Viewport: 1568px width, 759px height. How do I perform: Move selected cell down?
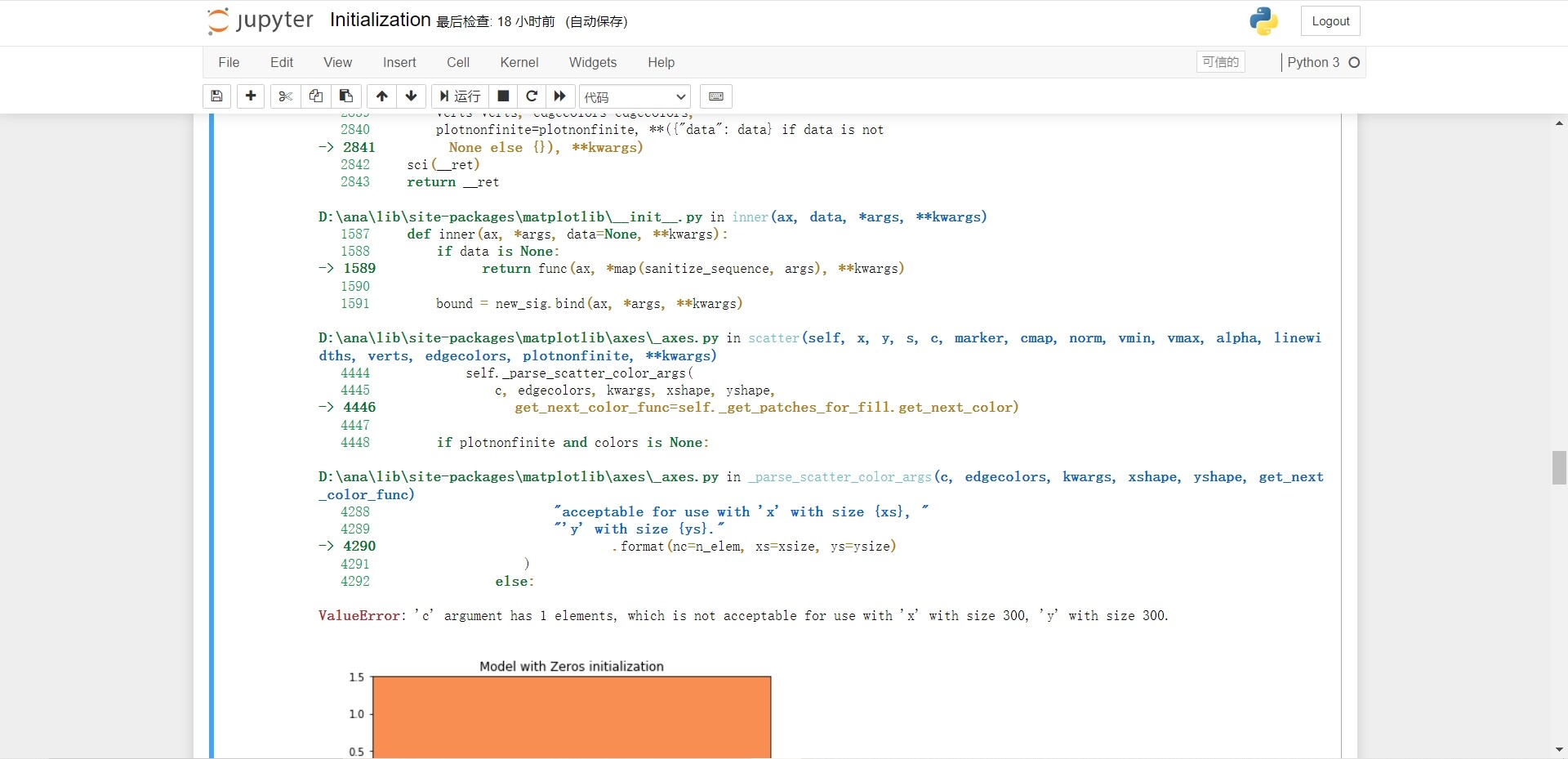[x=411, y=96]
